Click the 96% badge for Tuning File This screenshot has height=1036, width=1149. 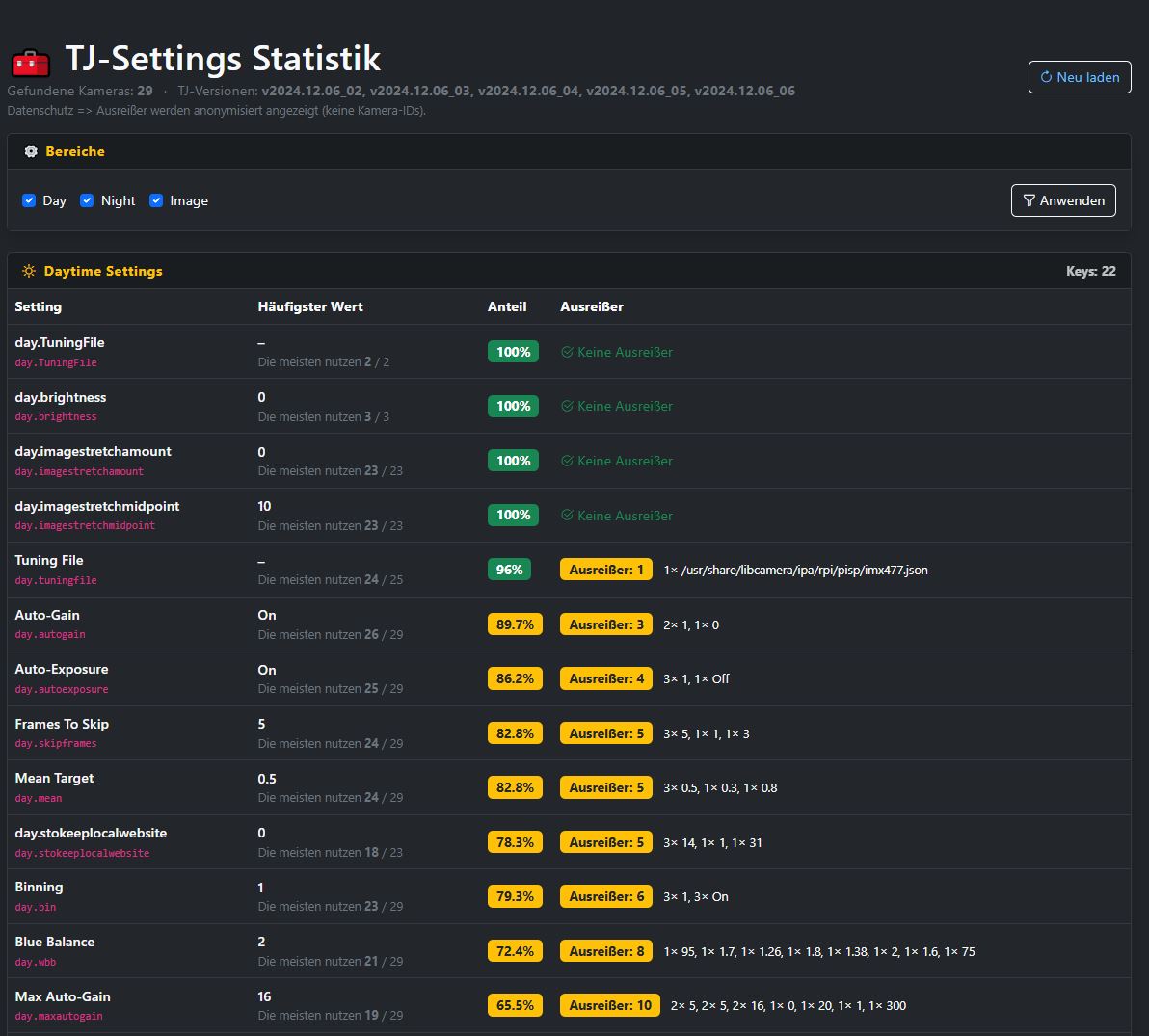point(508,569)
